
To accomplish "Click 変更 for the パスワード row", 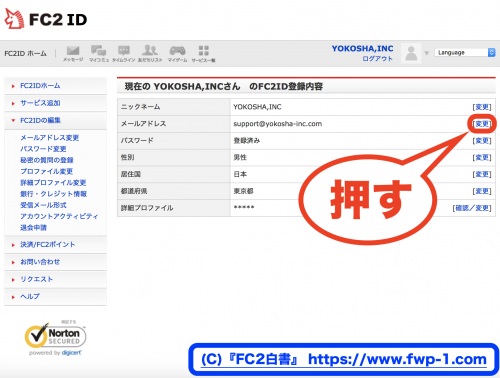I will [x=482, y=141].
